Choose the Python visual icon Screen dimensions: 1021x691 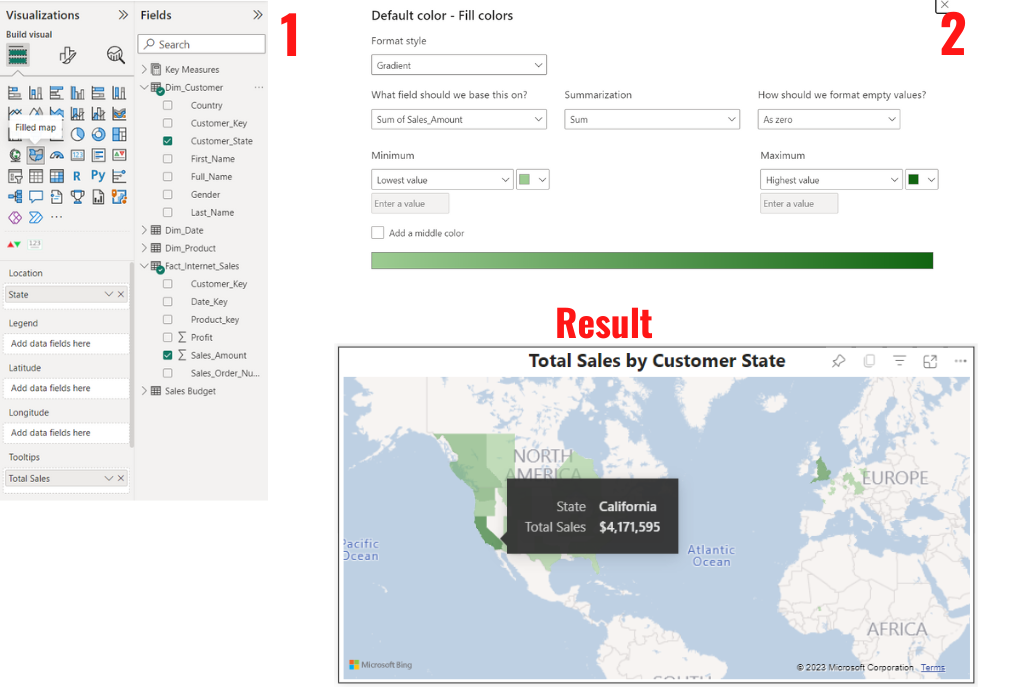pos(98,176)
